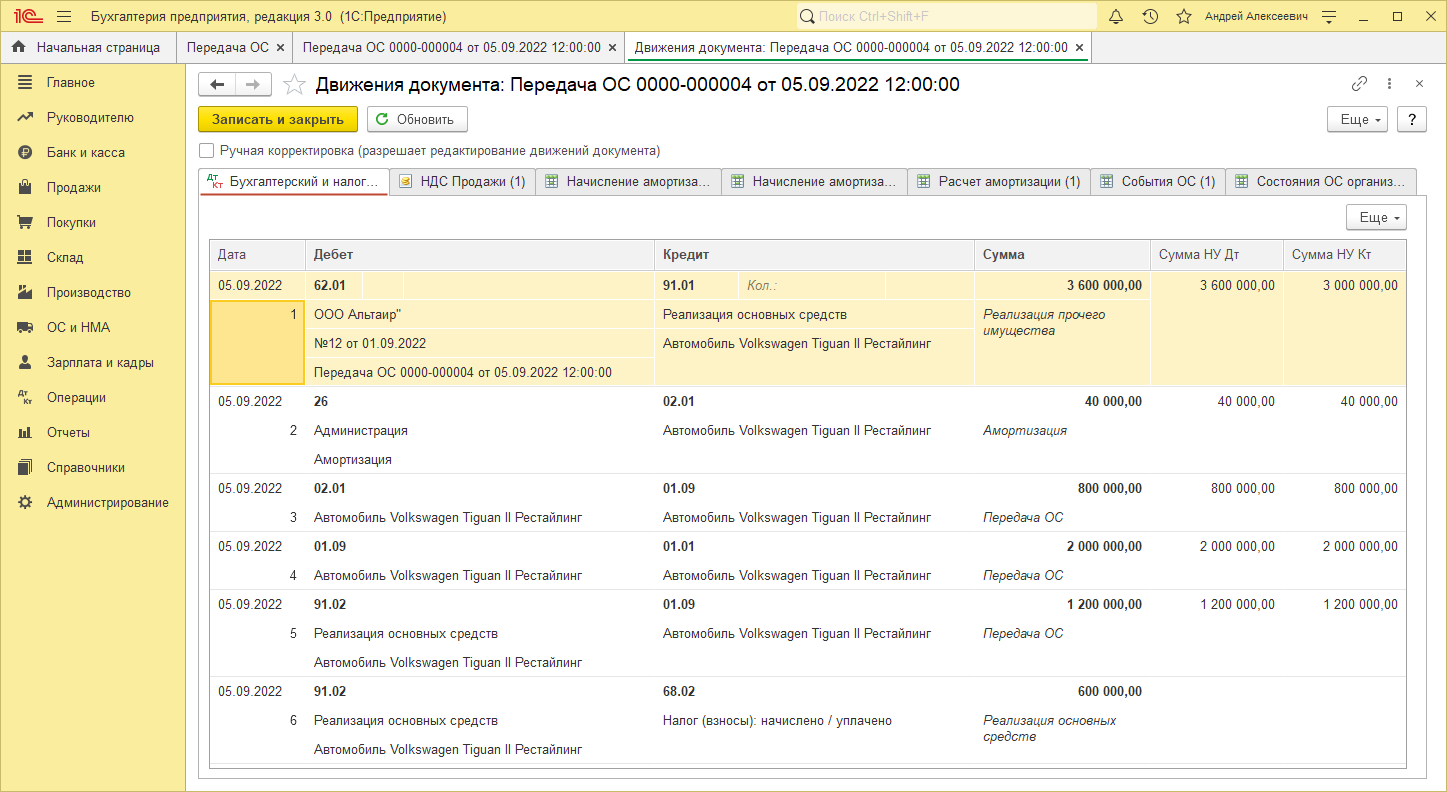Click the 1C logo icon
This screenshot has width=1447, height=792.
(26, 17)
